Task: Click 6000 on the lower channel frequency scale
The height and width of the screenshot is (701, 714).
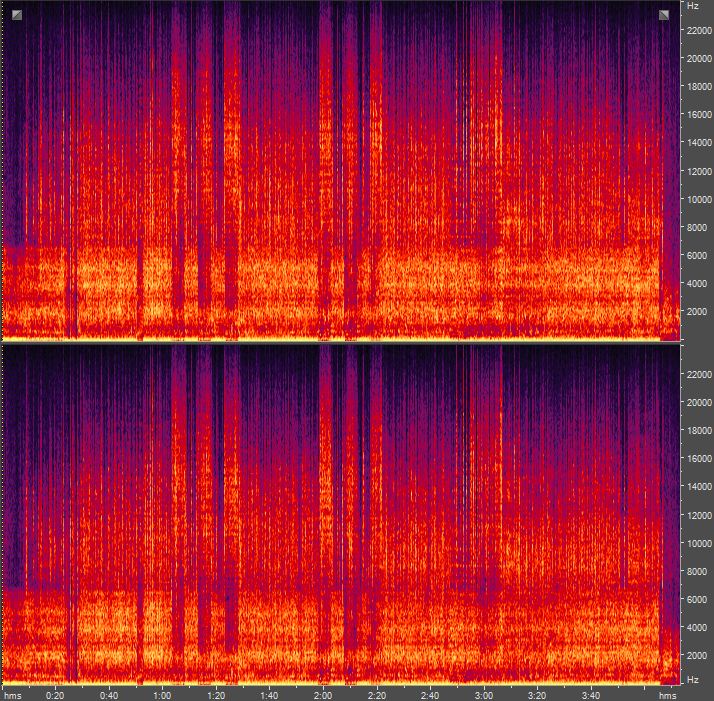Action: coord(697,599)
